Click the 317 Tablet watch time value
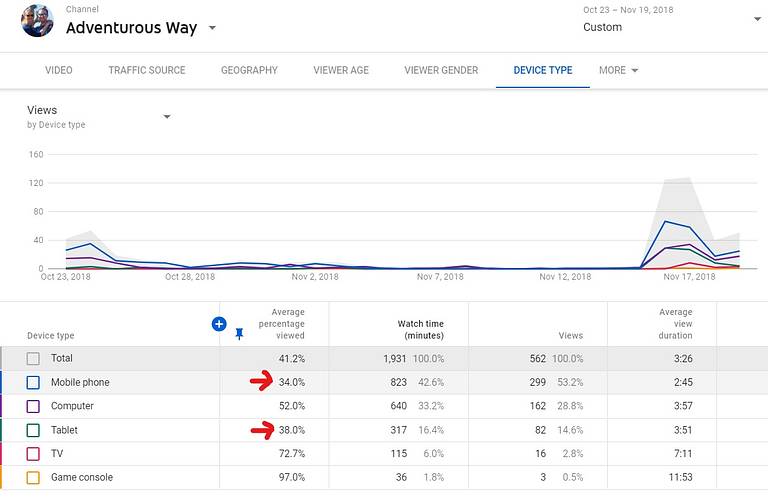The image size is (768, 499). 398,430
